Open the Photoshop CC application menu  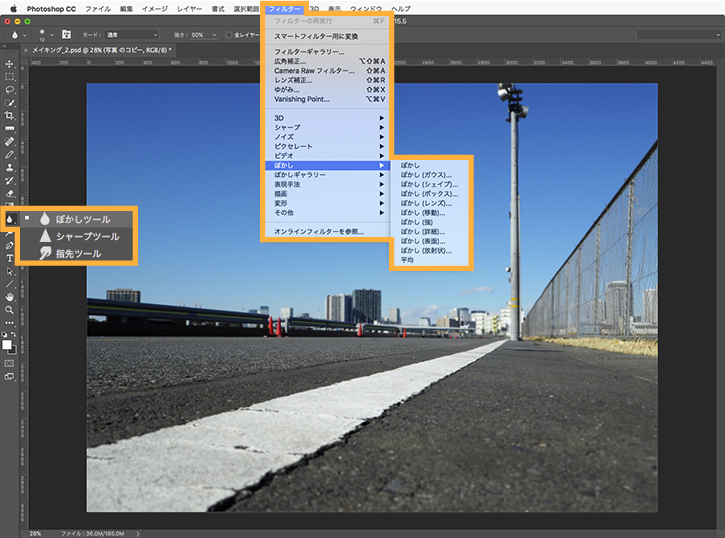pyautogui.click(x=51, y=8)
